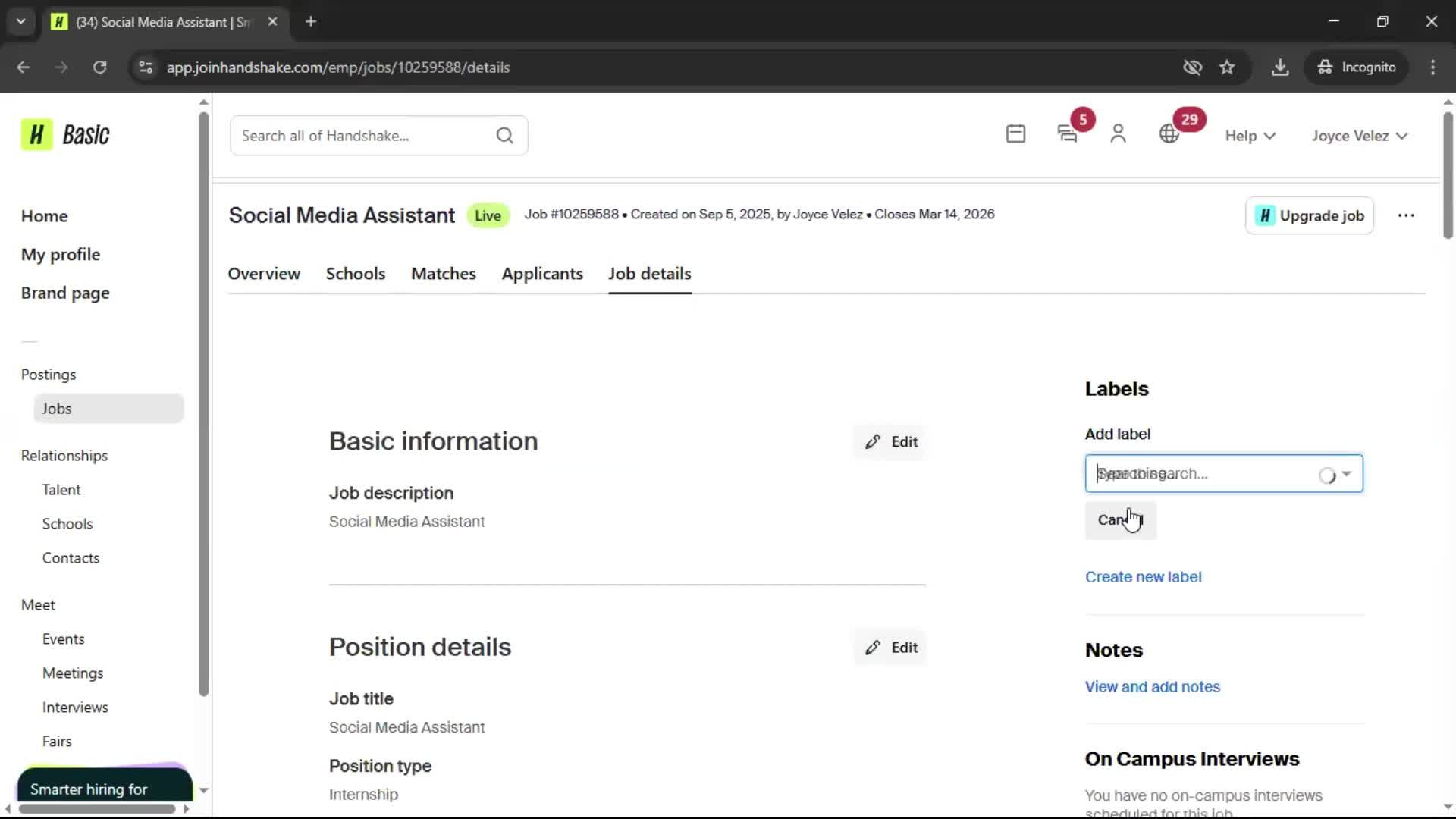Open the calendar icon in header
This screenshot has width=1456, height=819.
coord(1015,134)
